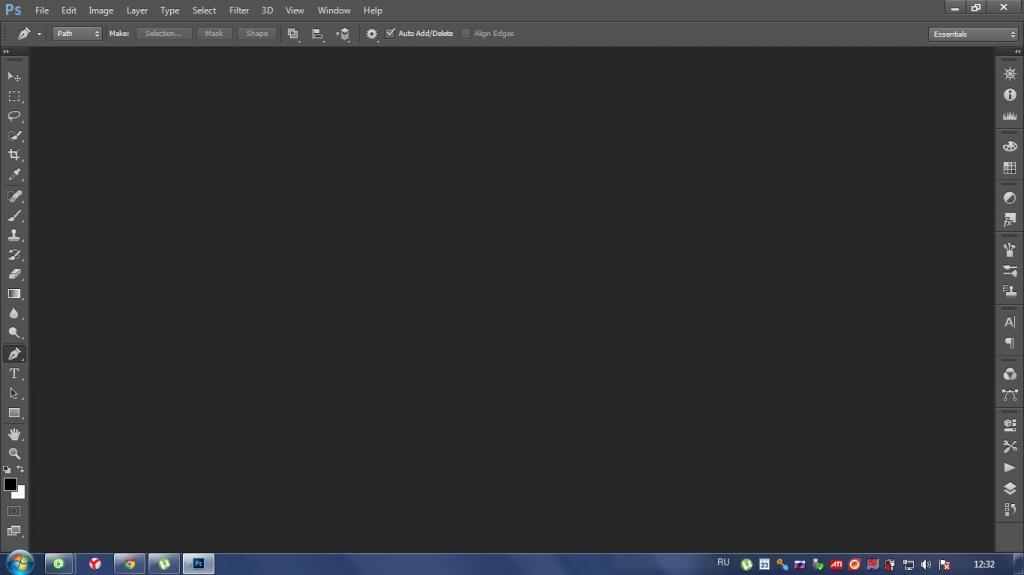This screenshot has width=1024, height=575.
Task: Select the Rectangular Marquee tool
Action: coord(14,97)
